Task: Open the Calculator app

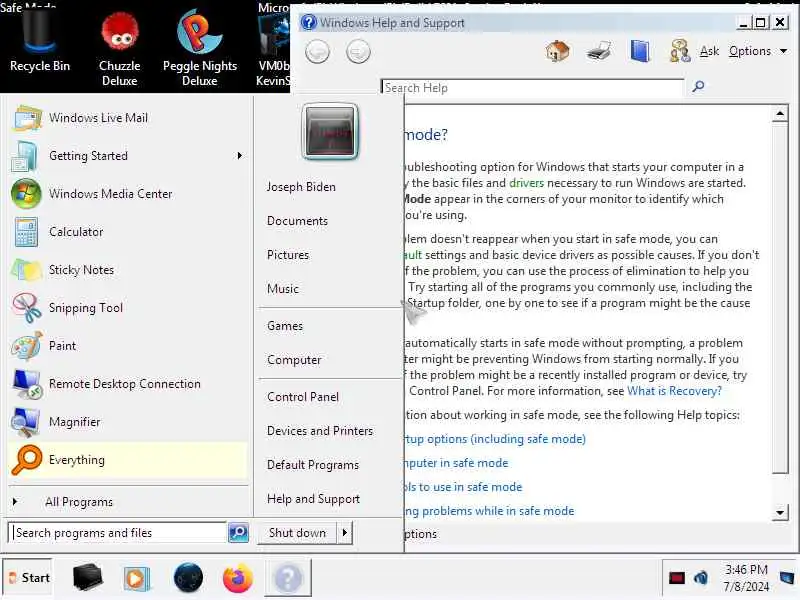Action: tap(128, 232)
